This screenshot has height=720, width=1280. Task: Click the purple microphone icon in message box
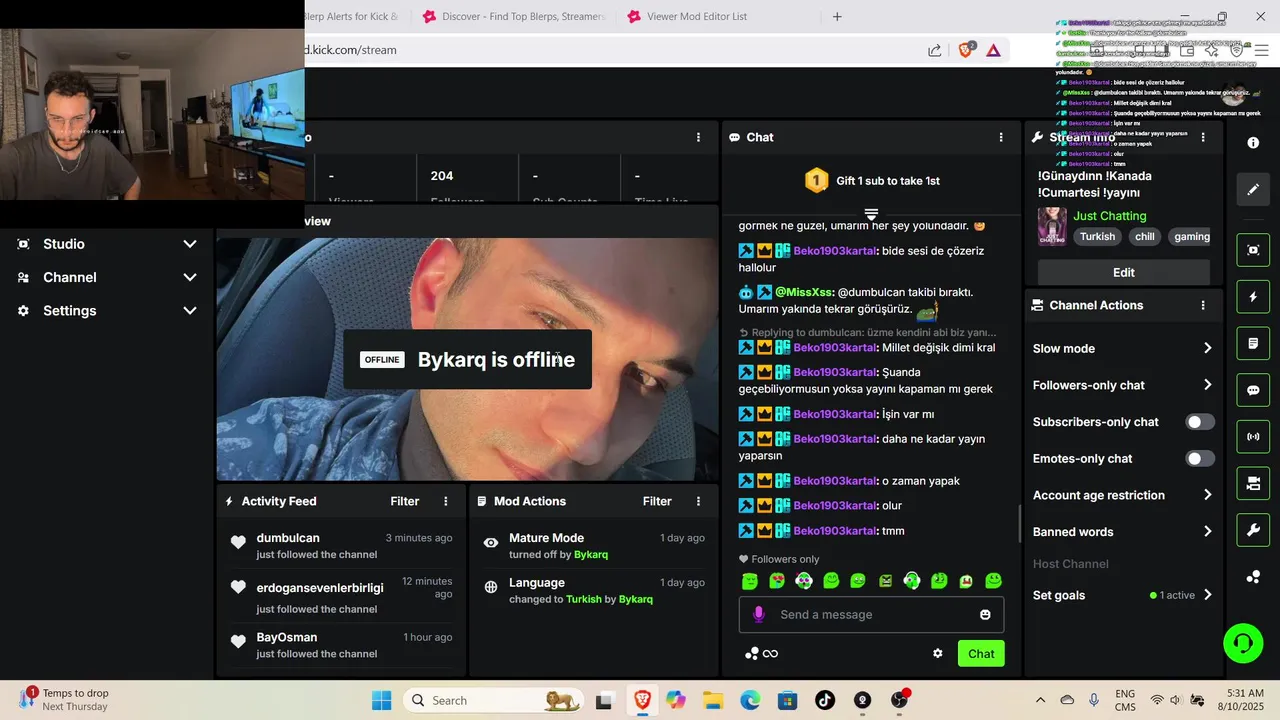tap(759, 614)
